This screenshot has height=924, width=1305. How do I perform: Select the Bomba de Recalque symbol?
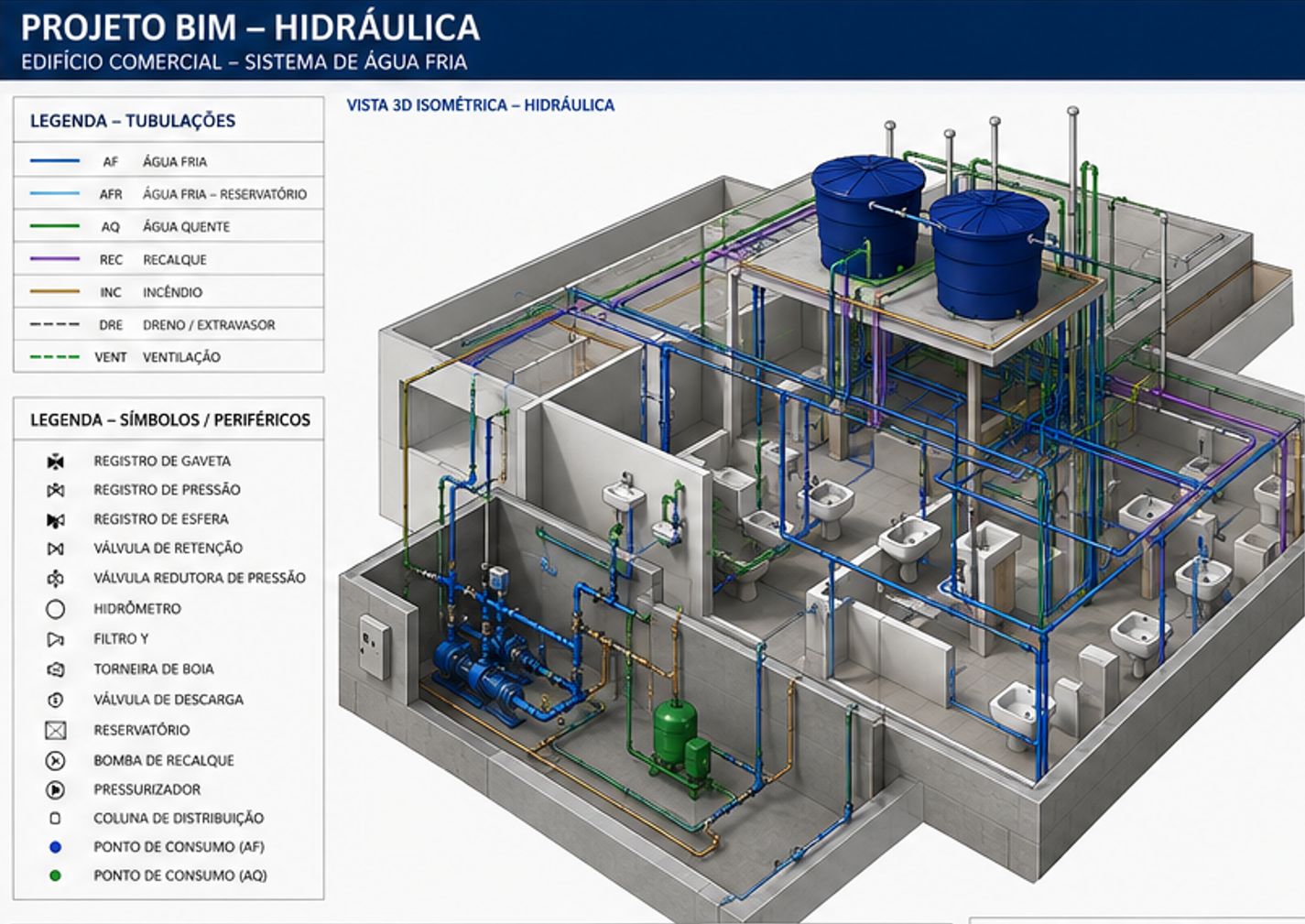(56, 760)
